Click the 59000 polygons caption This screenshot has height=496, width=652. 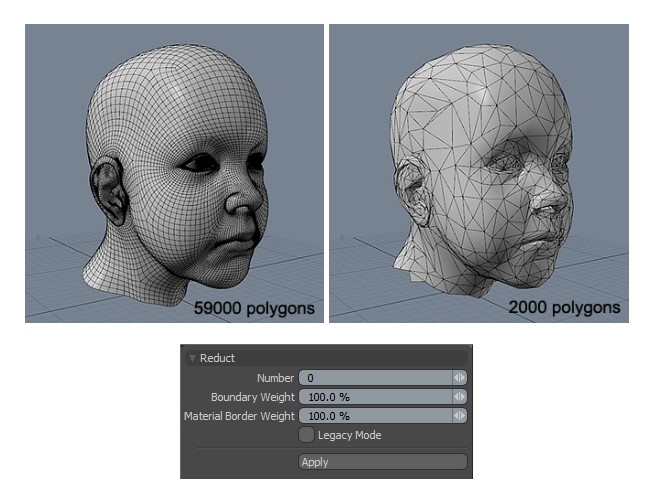254,307
